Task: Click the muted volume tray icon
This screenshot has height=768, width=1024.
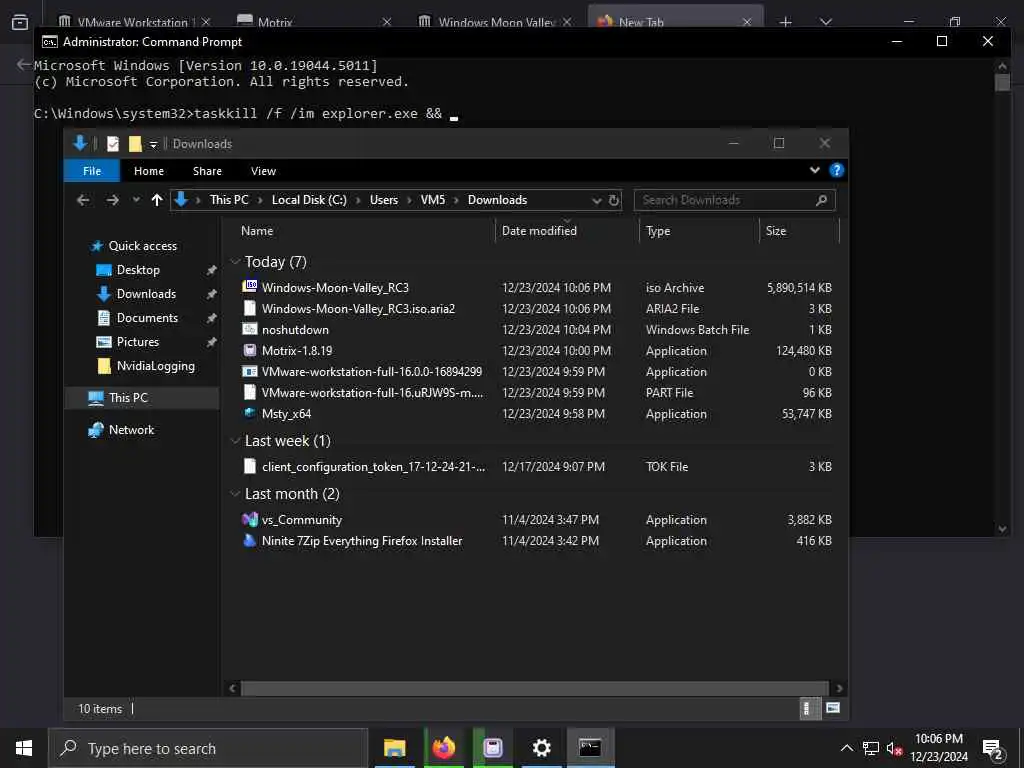Action: [x=894, y=748]
